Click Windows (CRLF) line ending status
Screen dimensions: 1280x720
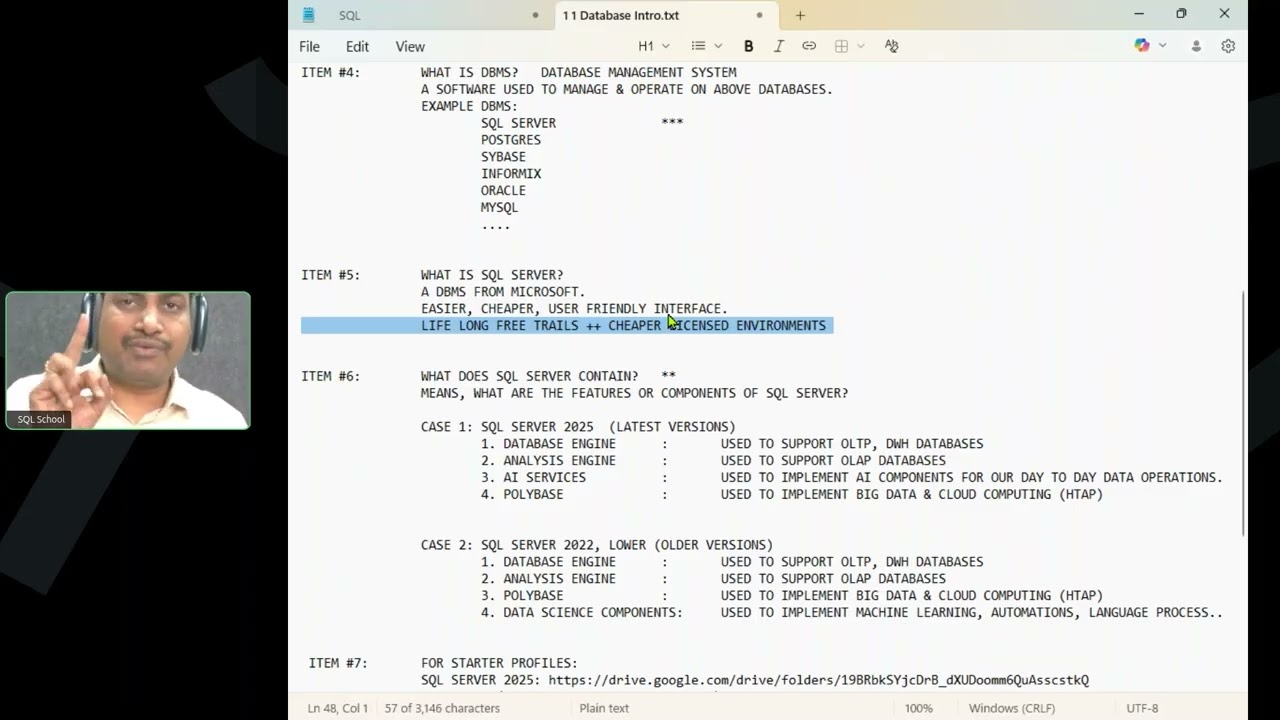1012,708
